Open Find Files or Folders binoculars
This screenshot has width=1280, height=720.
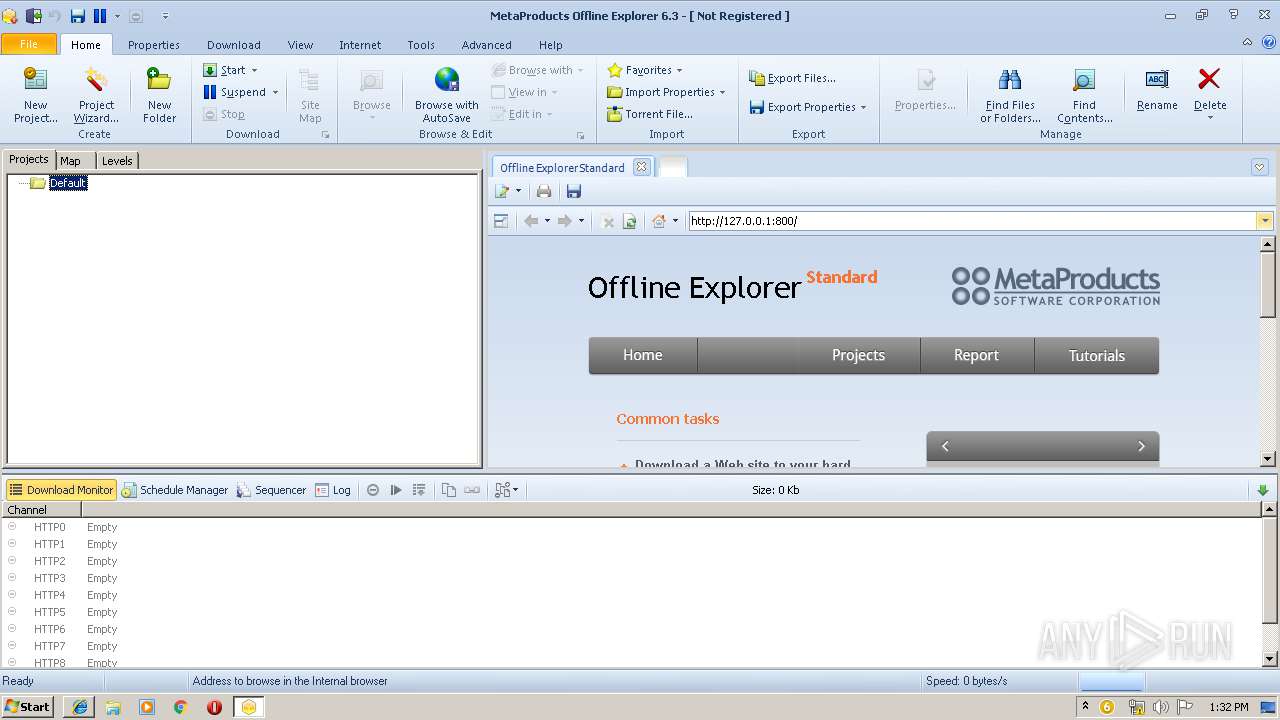(1010, 94)
